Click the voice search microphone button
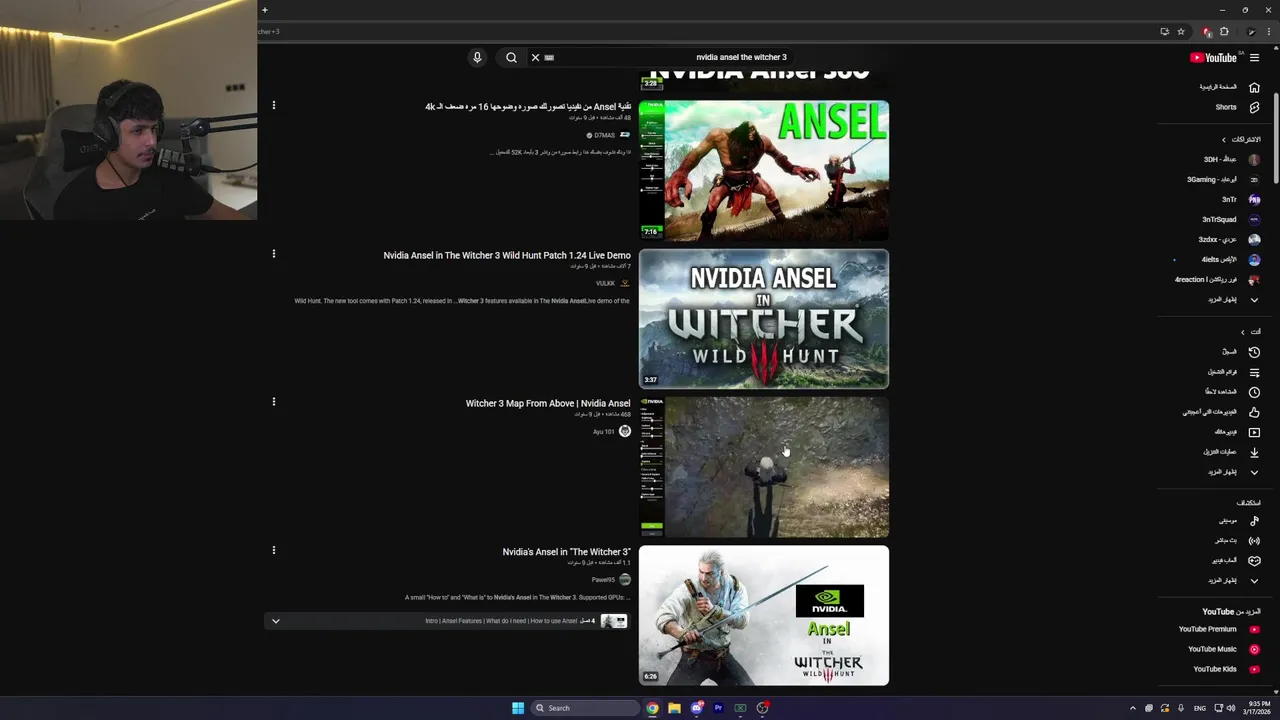 477,57
